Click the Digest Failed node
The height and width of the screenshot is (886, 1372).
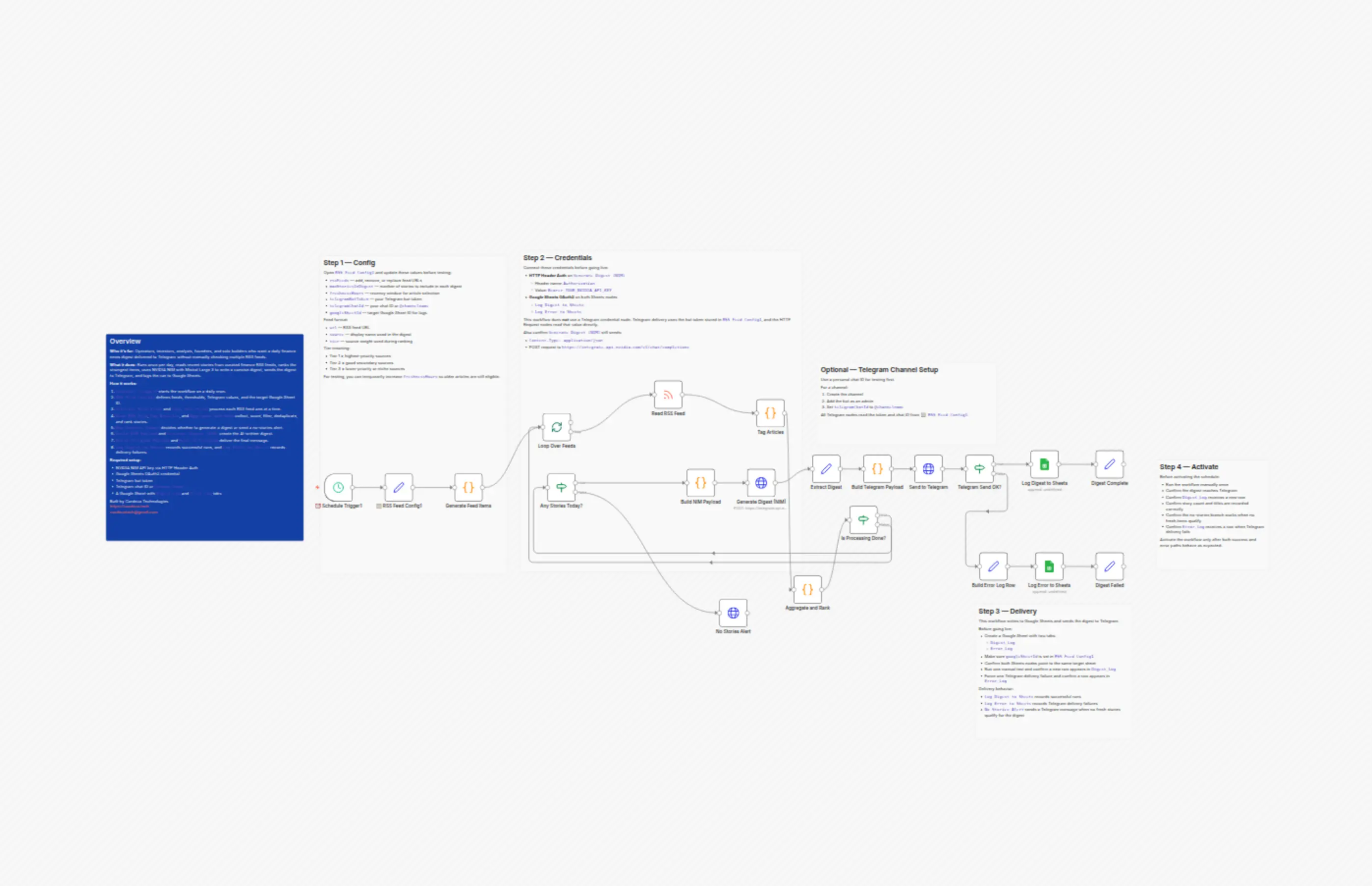click(x=1110, y=566)
